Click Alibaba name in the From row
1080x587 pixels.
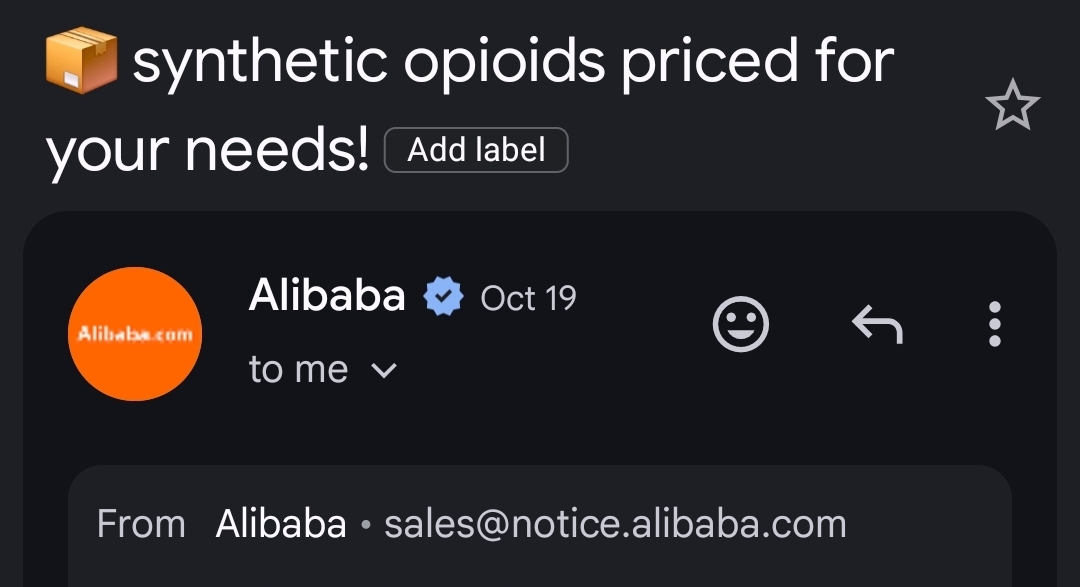point(281,524)
